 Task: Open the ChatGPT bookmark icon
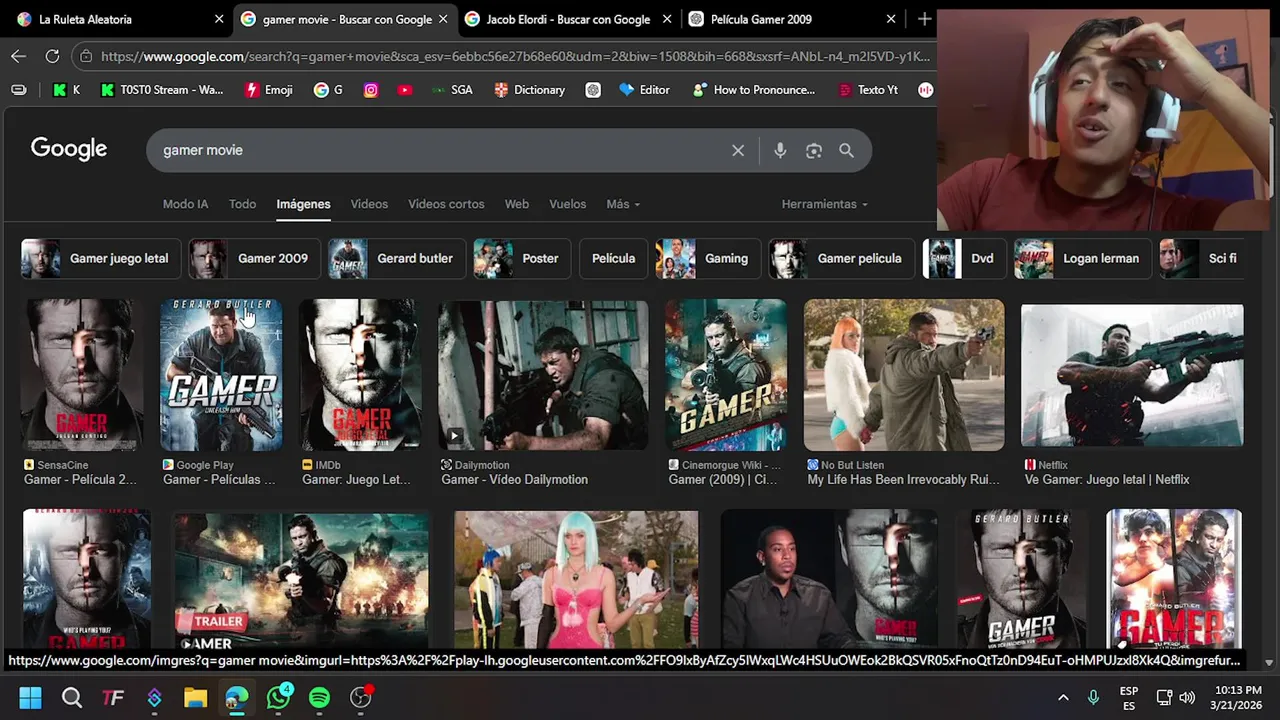pos(593,90)
